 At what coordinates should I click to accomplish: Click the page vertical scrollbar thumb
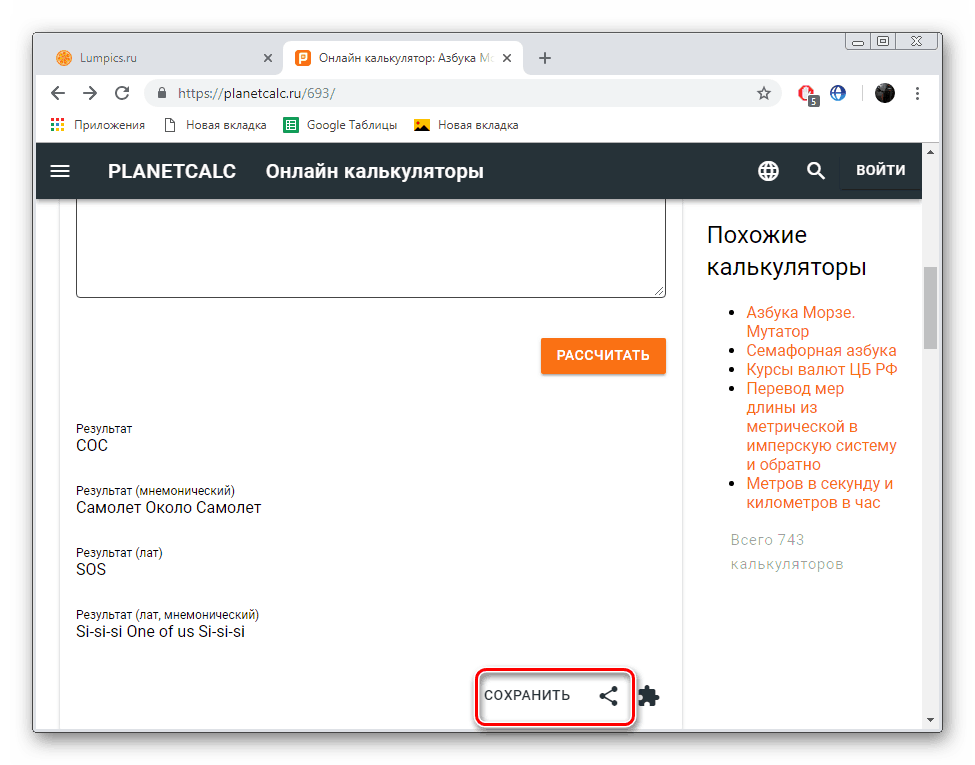(930, 307)
